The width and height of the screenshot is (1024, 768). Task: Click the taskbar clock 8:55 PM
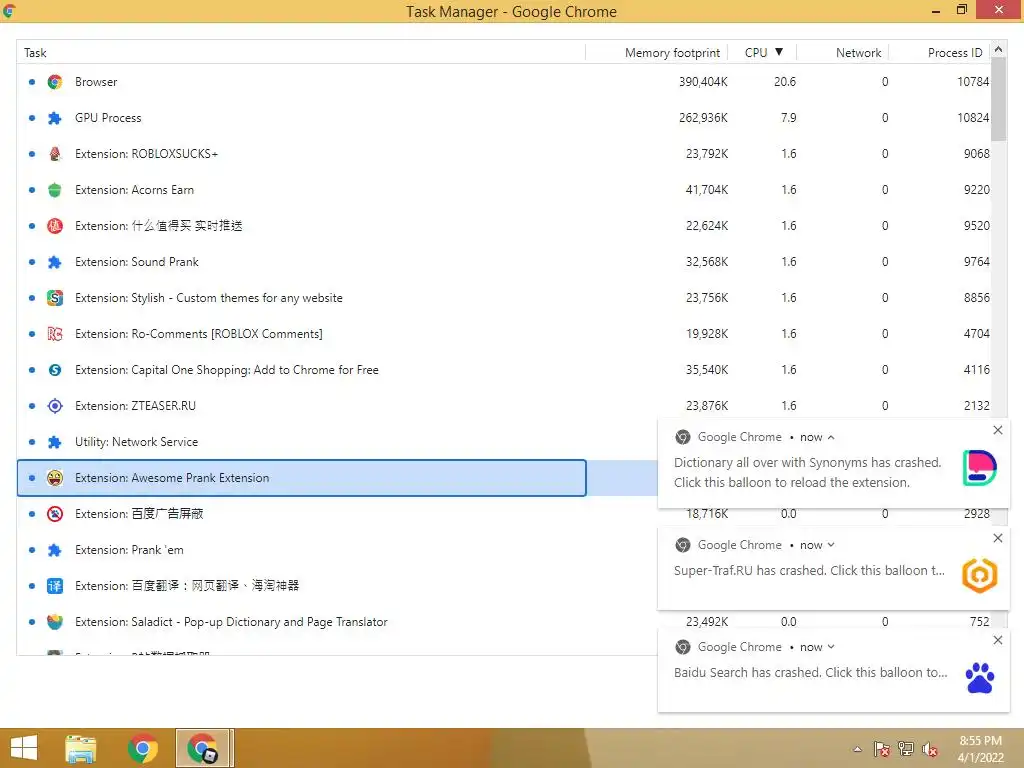pos(980,741)
